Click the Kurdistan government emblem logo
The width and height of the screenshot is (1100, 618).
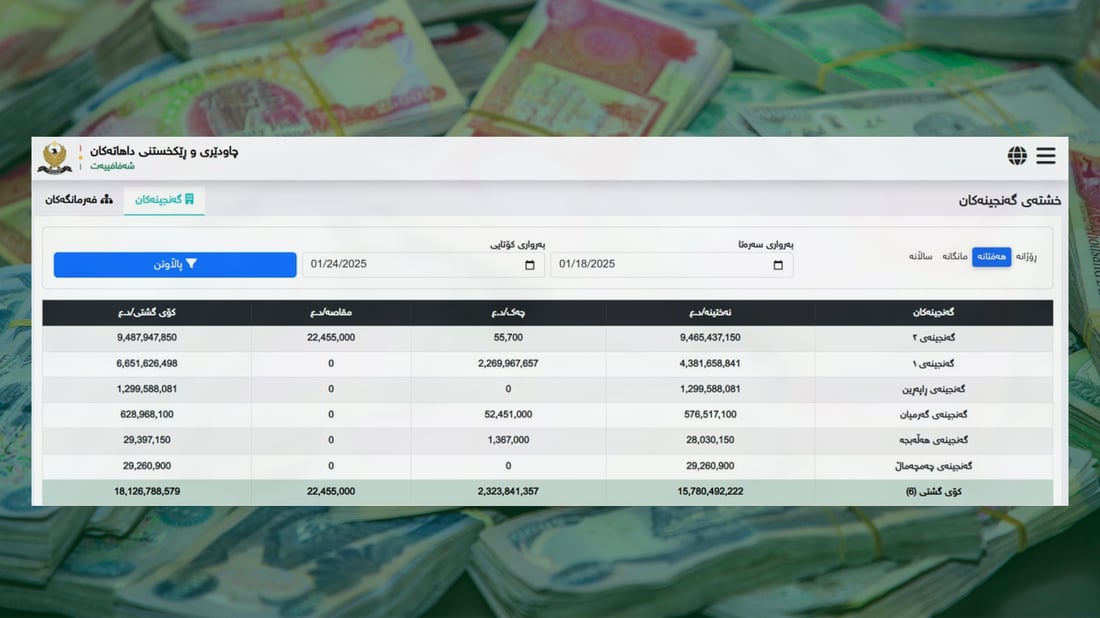pos(55,157)
